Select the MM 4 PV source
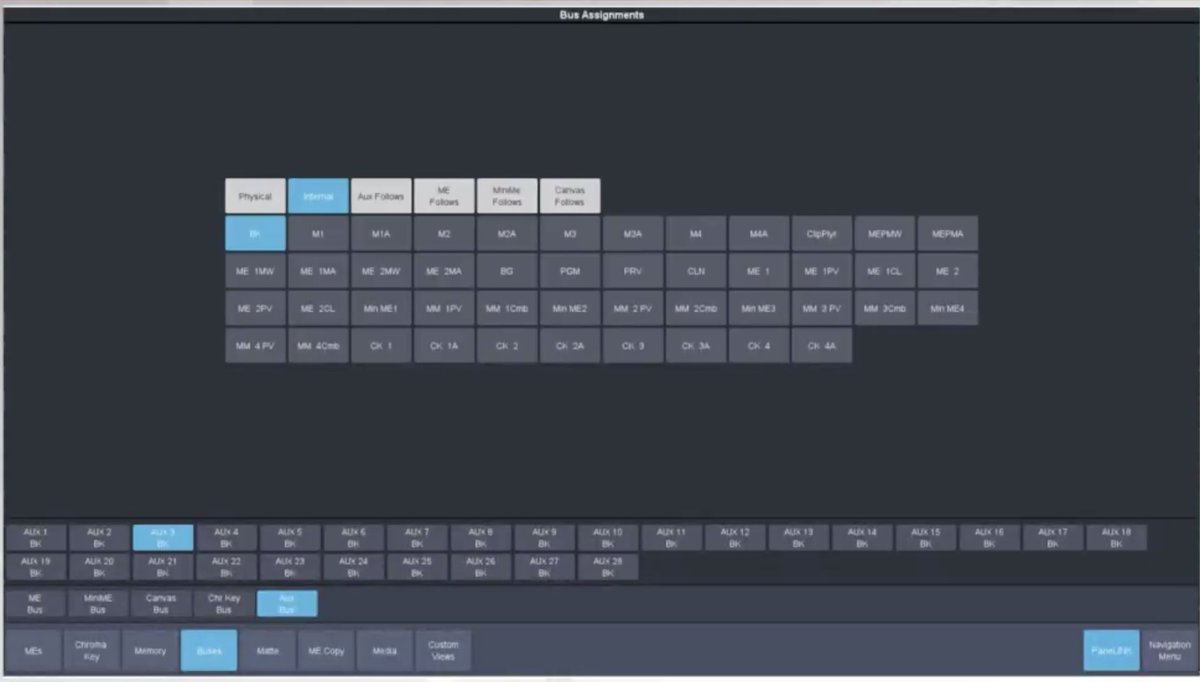Image resolution: width=1200 pixels, height=682 pixels. click(254, 346)
